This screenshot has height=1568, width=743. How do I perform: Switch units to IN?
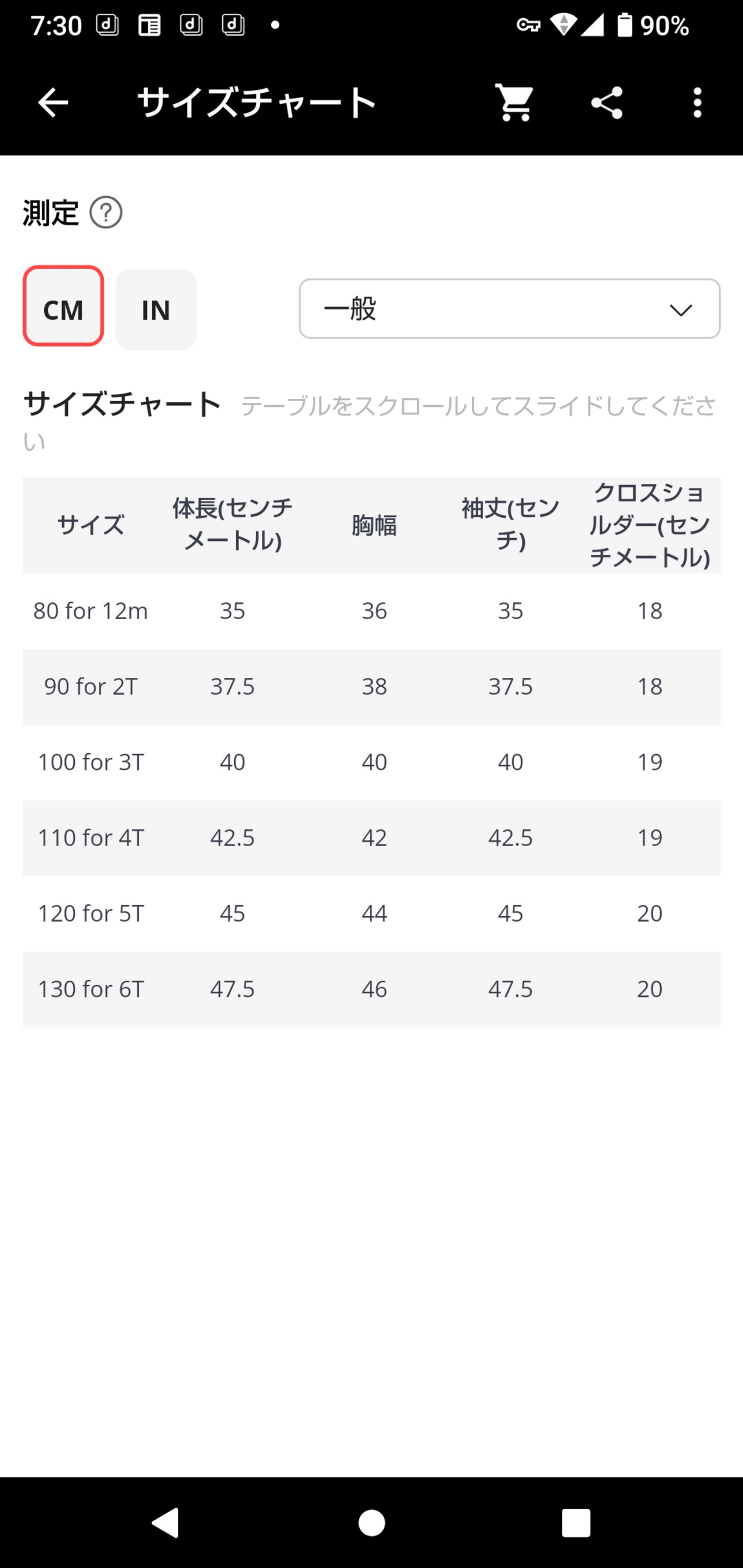click(156, 310)
